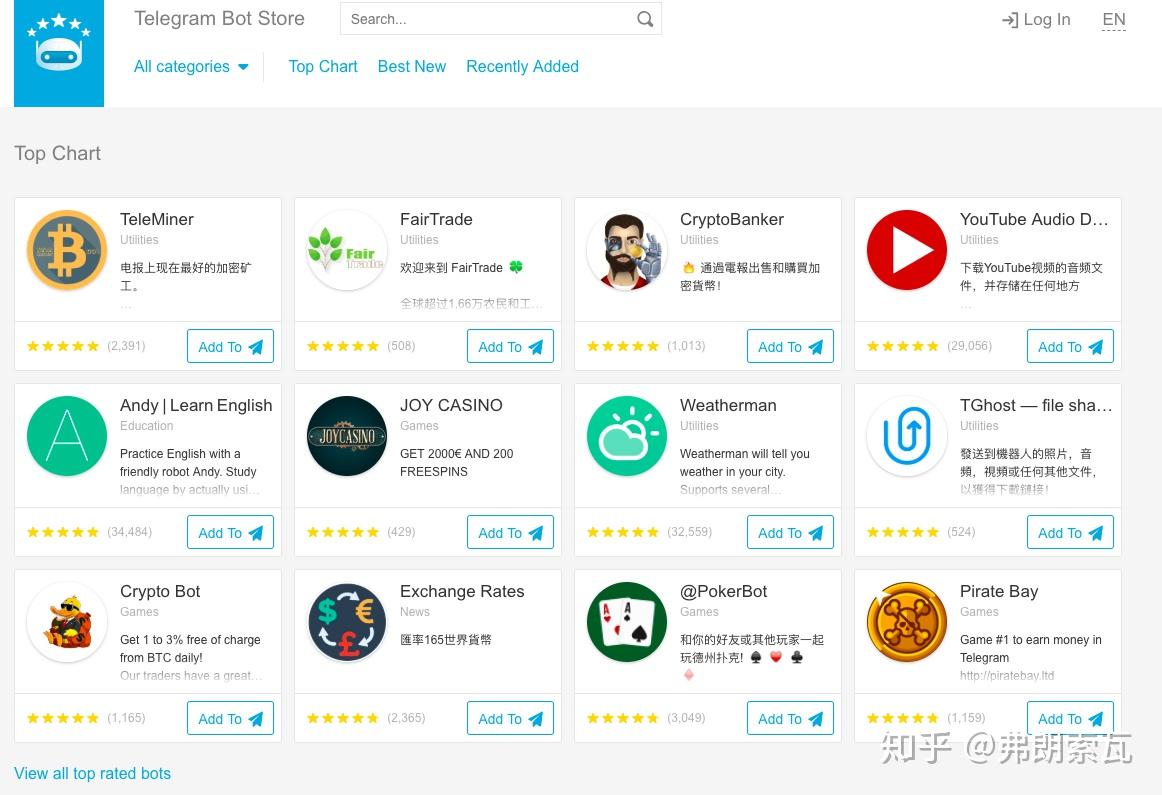
Task: Open the EN language selector
Action: coord(1114,20)
